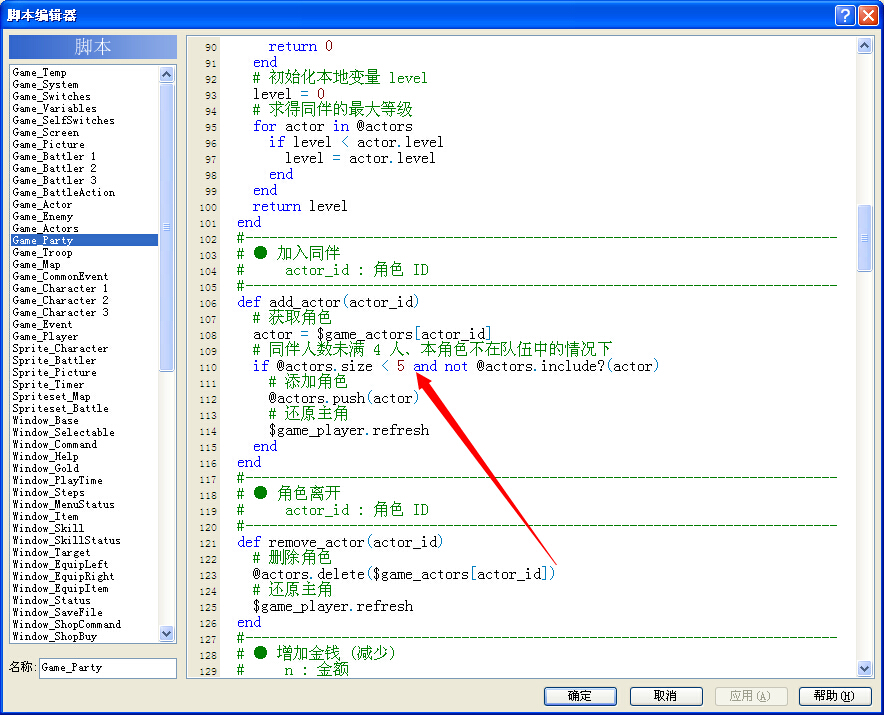Click the script list scroll down arrow

click(166, 633)
